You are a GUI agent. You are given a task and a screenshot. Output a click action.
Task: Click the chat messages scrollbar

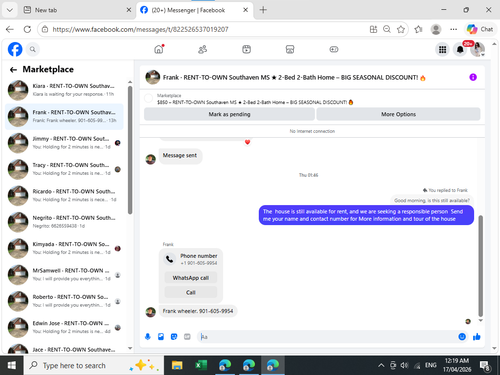tap(480, 266)
